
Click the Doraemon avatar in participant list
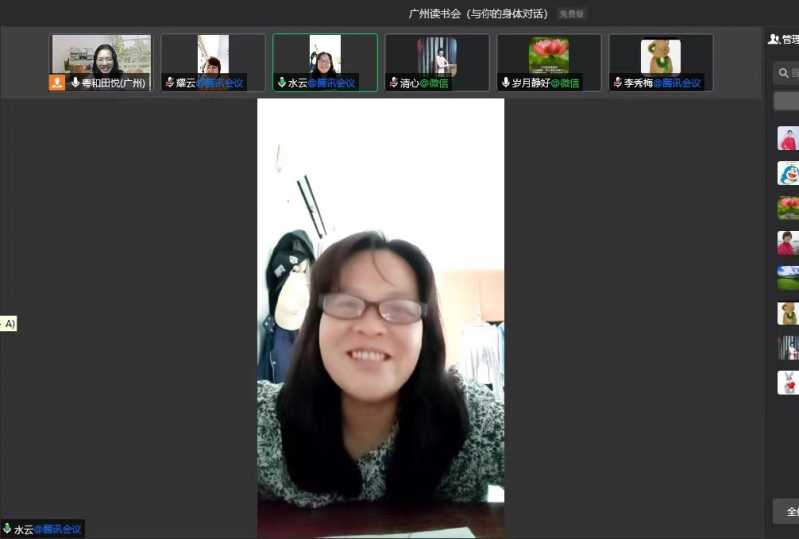[x=788, y=173]
